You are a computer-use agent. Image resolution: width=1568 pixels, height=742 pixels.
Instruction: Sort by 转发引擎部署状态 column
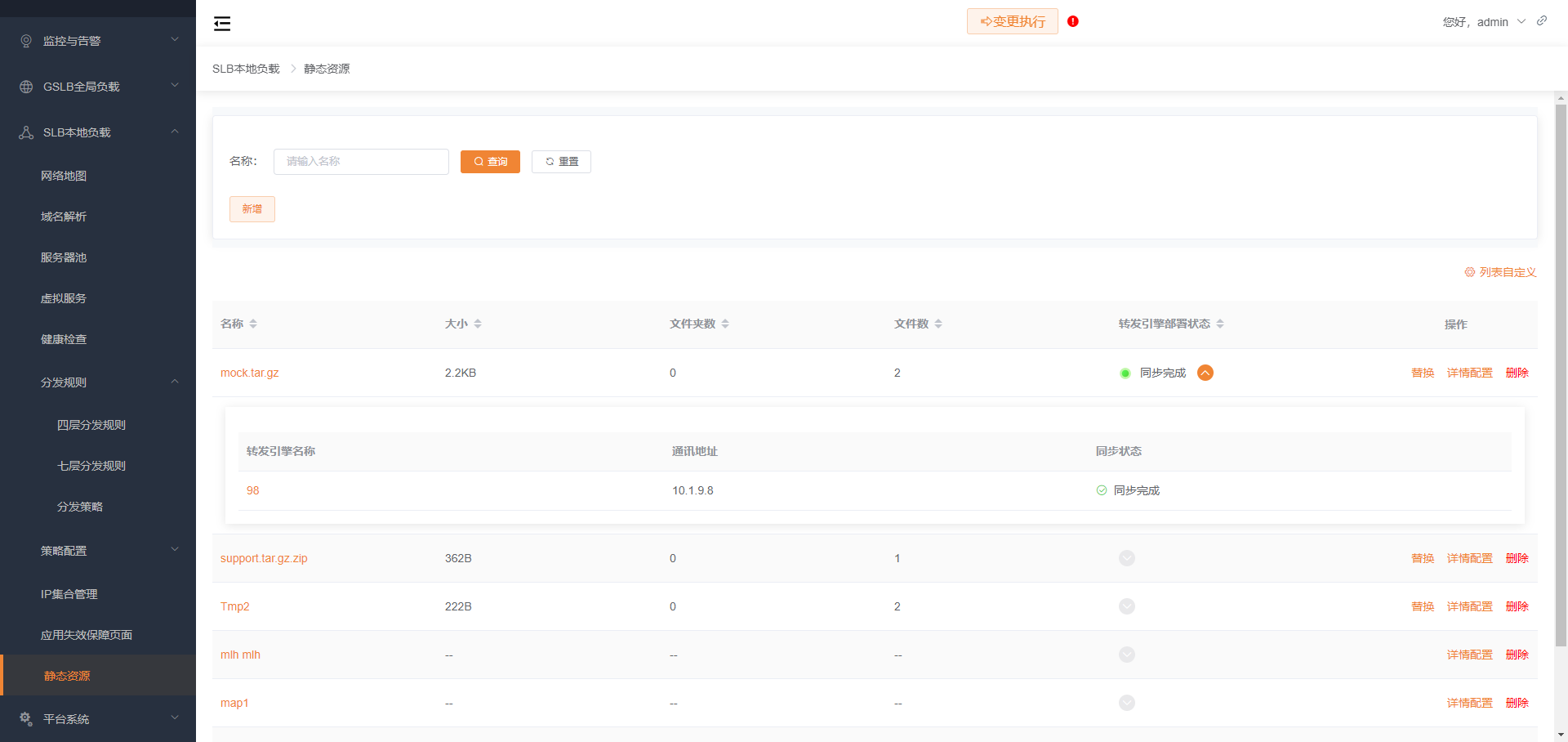click(1220, 324)
